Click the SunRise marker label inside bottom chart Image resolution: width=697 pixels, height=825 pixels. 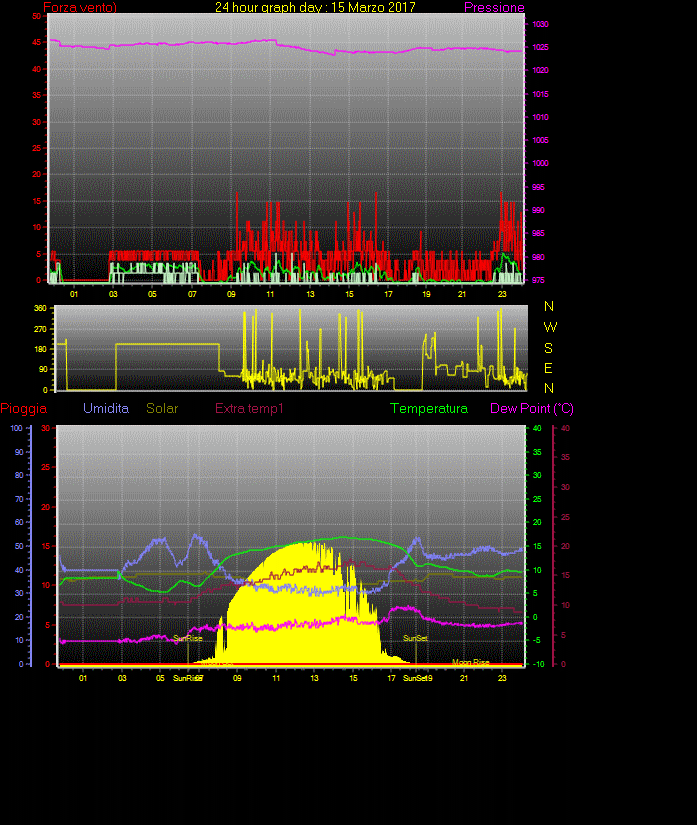tap(188, 638)
